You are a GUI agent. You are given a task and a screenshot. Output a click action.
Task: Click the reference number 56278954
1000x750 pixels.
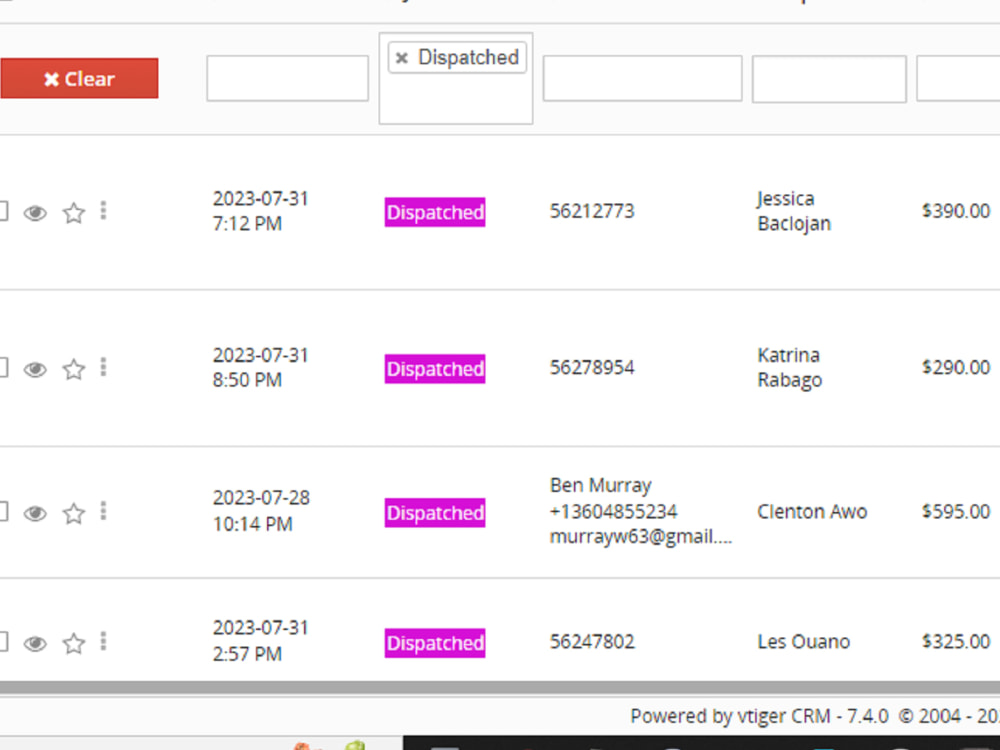(x=592, y=367)
